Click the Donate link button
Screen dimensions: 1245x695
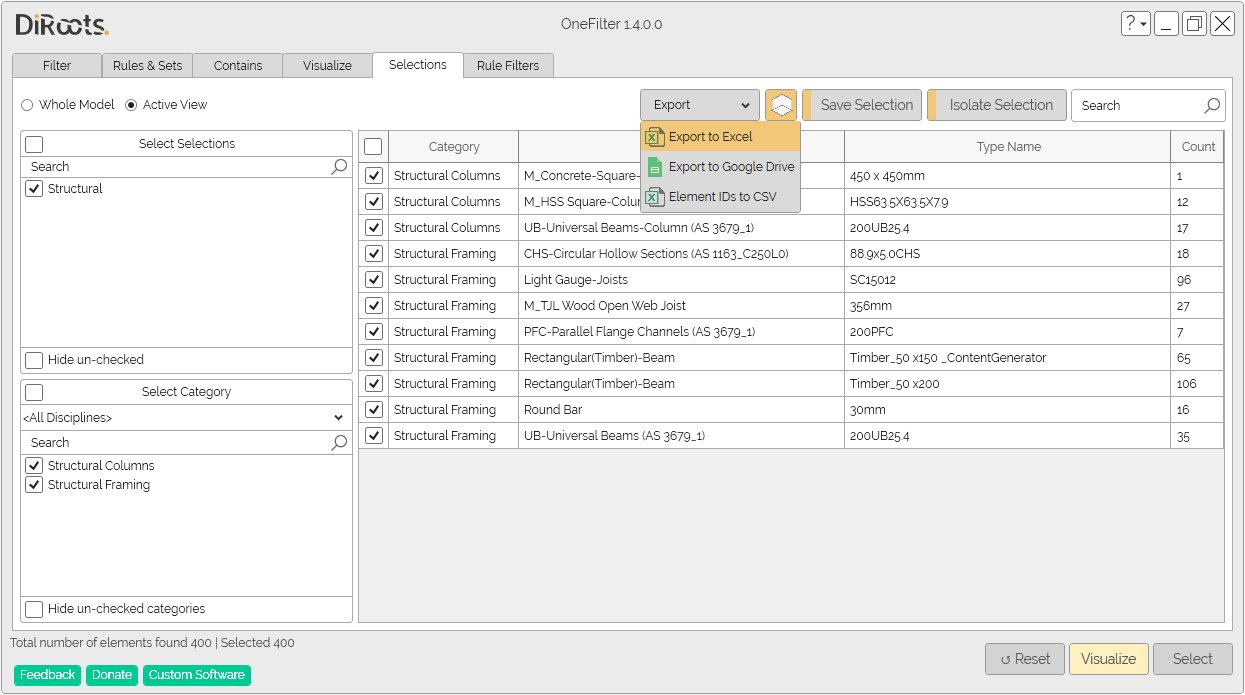pyautogui.click(x=112, y=675)
